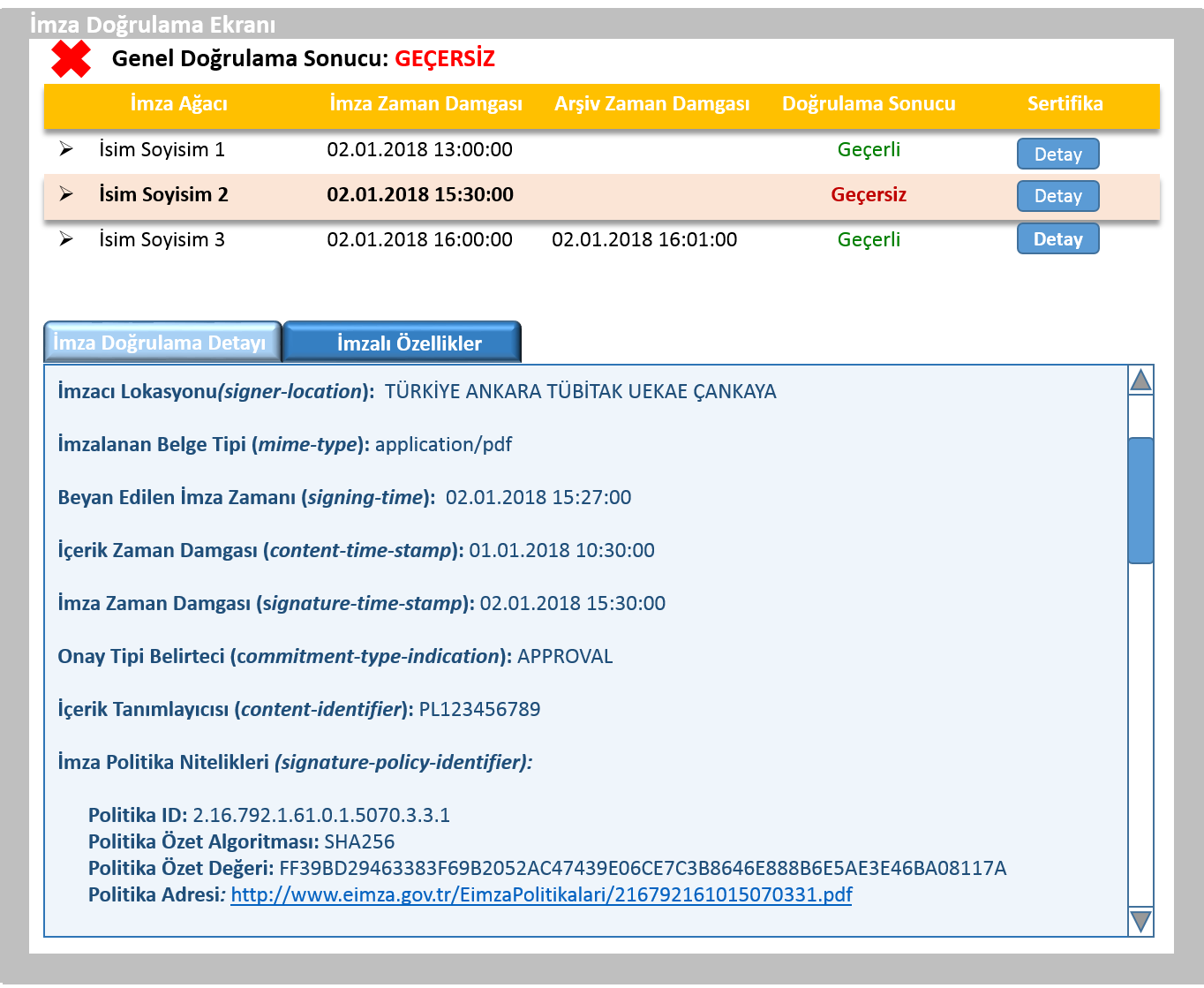Expand the İsim Soyisim 2 signature node
The width and height of the screenshot is (1204, 988).
click(66, 194)
